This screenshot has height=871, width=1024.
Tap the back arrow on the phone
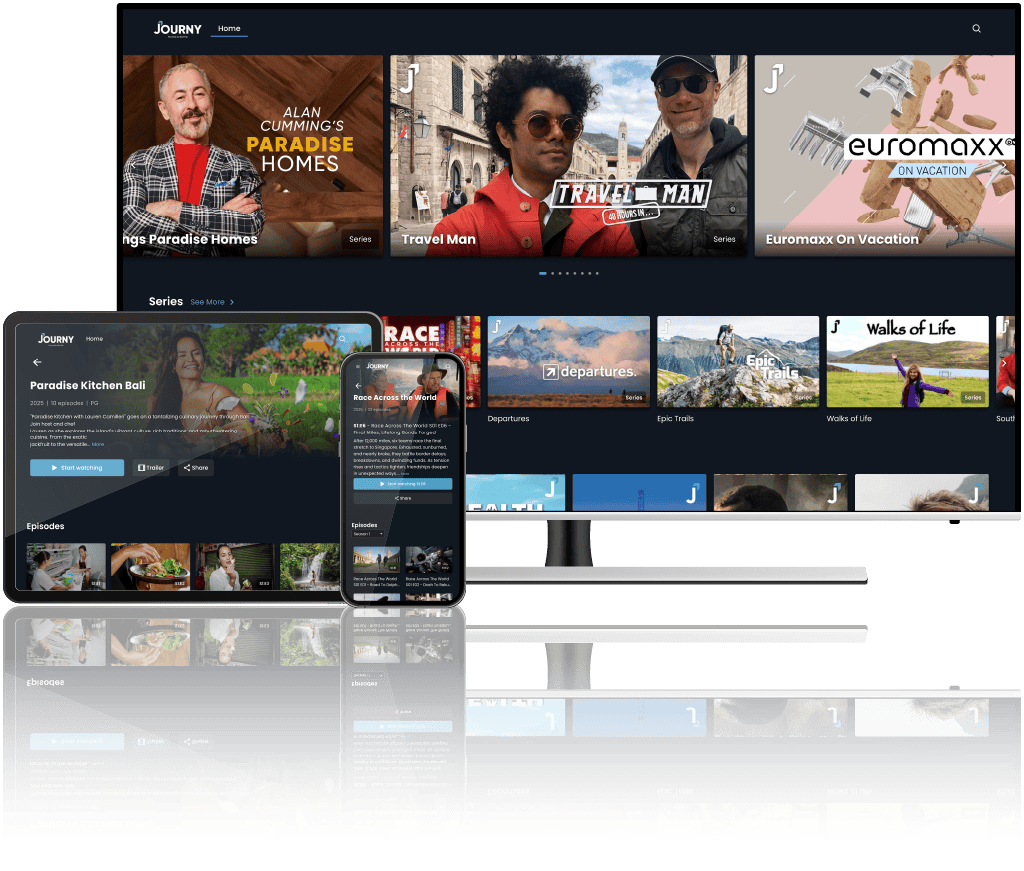tap(358, 385)
